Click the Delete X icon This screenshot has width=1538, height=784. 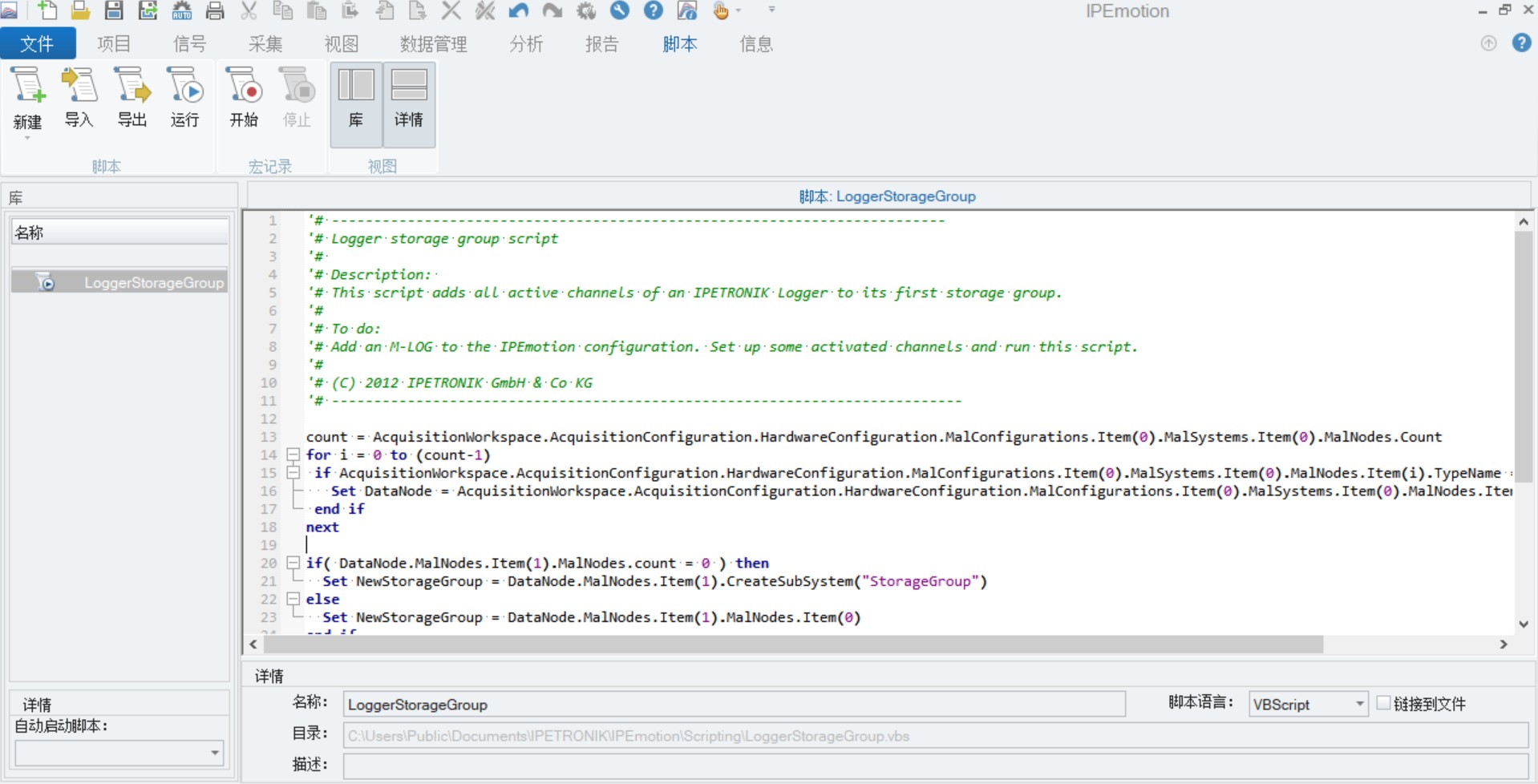(x=451, y=10)
